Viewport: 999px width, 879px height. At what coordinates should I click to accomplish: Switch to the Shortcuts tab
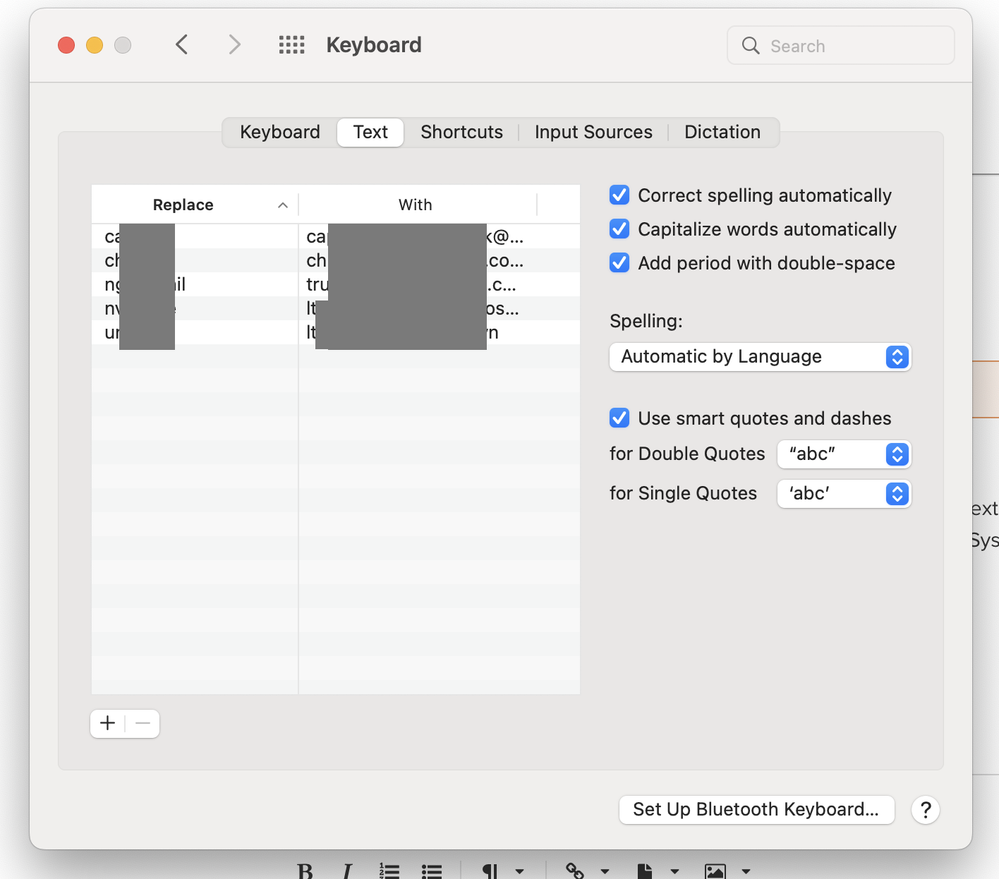point(461,132)
